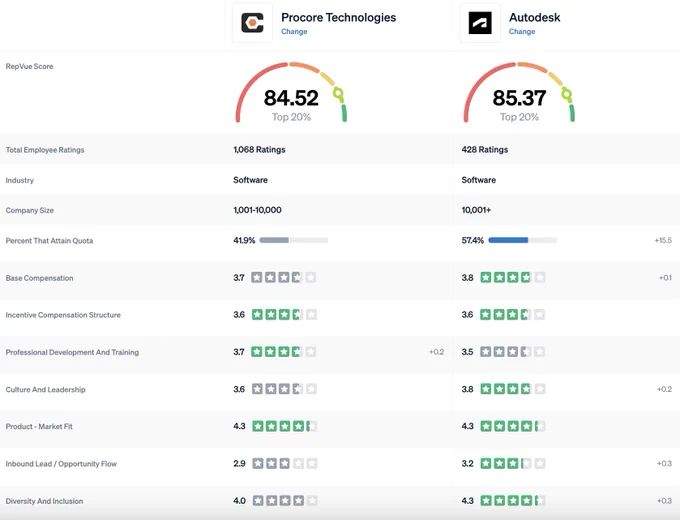The height and width of the screenshot is (520, 680).
Task: Click Culture And Leadership row label
Action: pos(45,389)
